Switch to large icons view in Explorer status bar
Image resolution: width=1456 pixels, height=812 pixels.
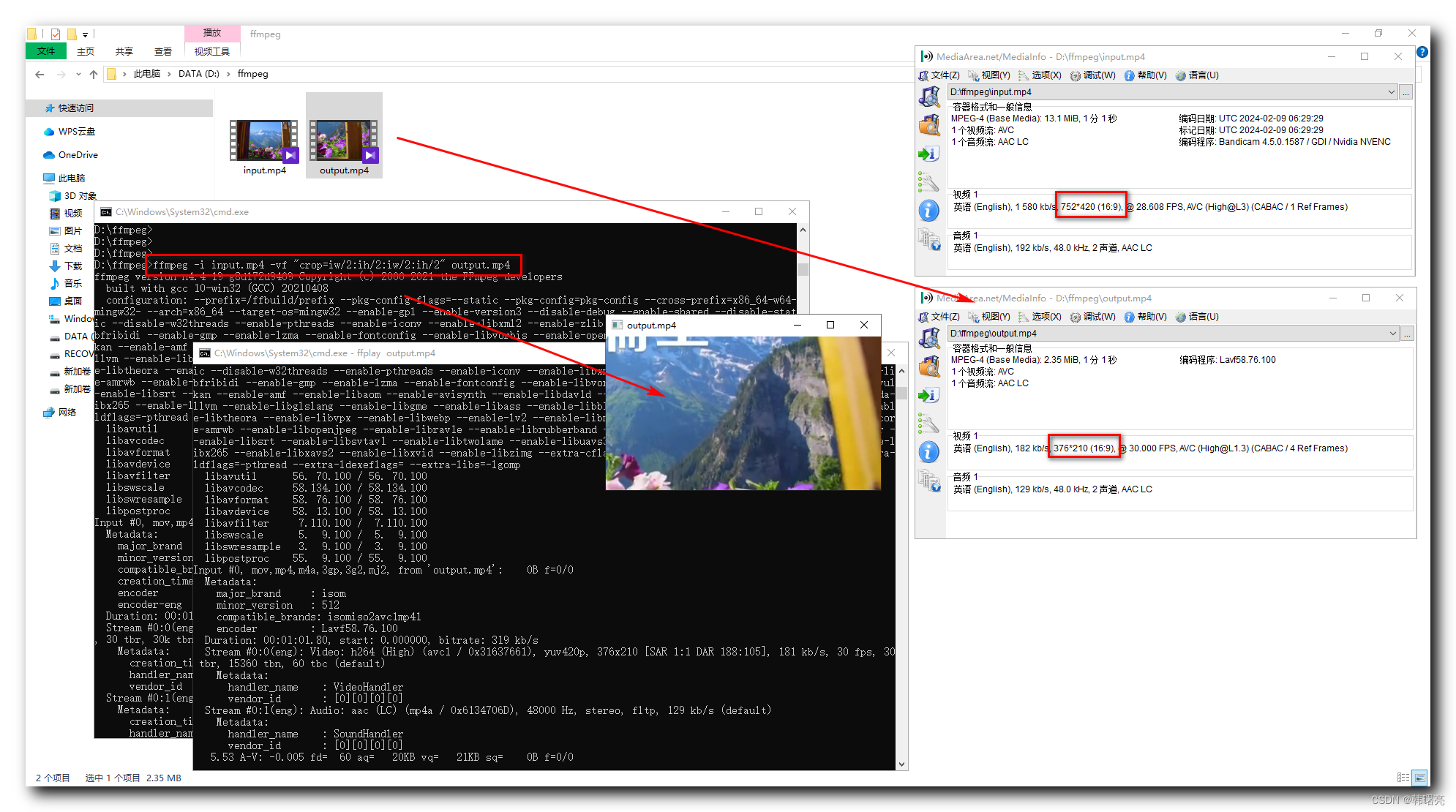click(x=1418, y=777)
